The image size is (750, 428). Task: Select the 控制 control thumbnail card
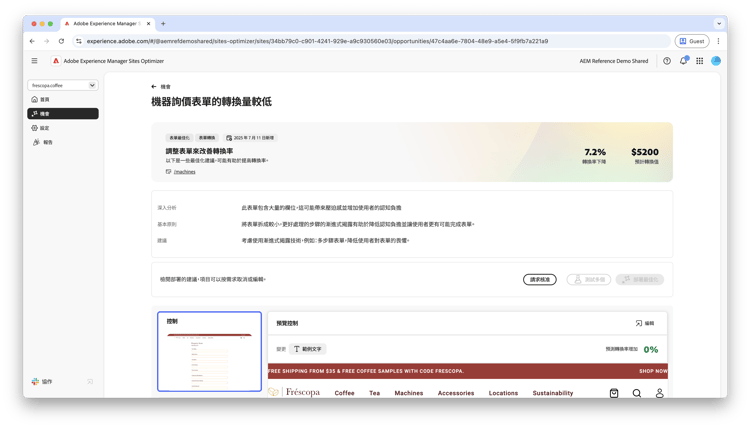[210, 351]
